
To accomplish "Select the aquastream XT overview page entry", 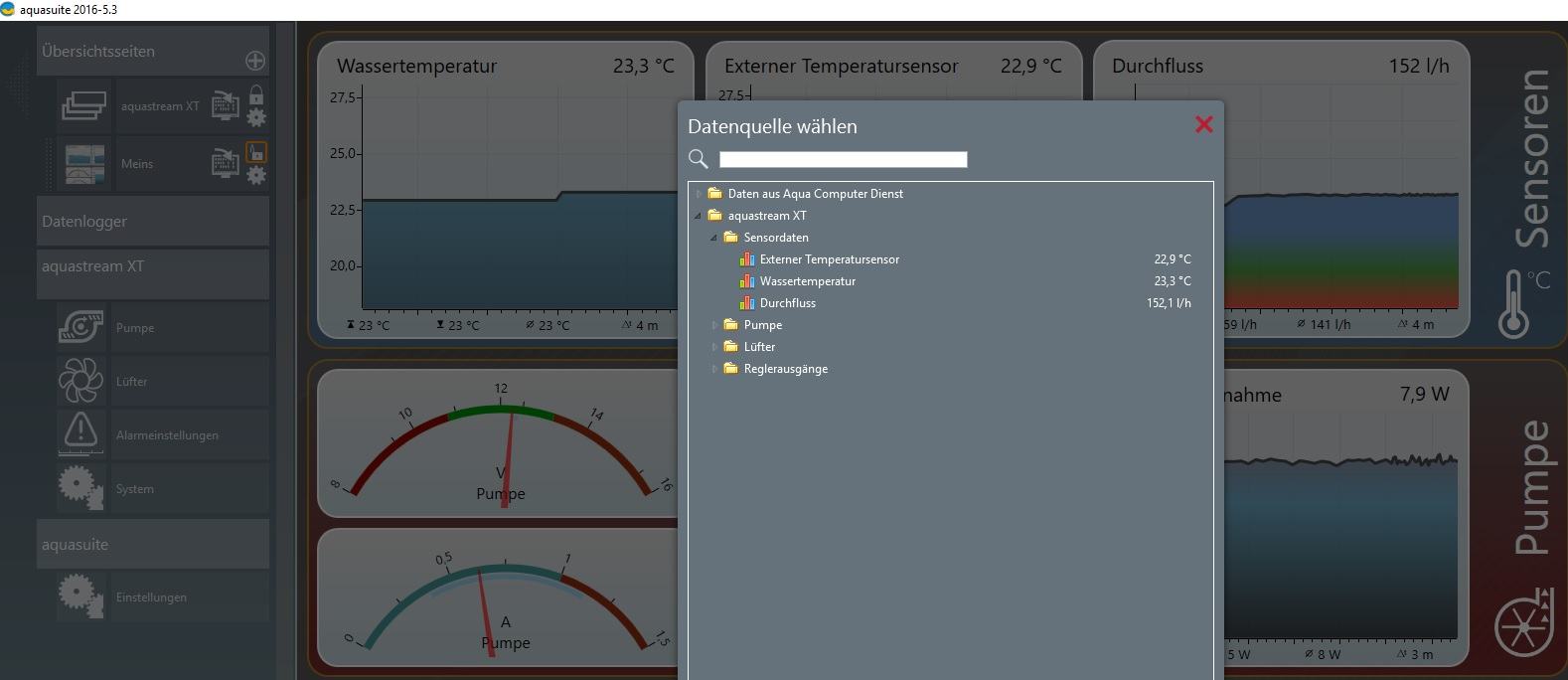I will tap(160, 106).
